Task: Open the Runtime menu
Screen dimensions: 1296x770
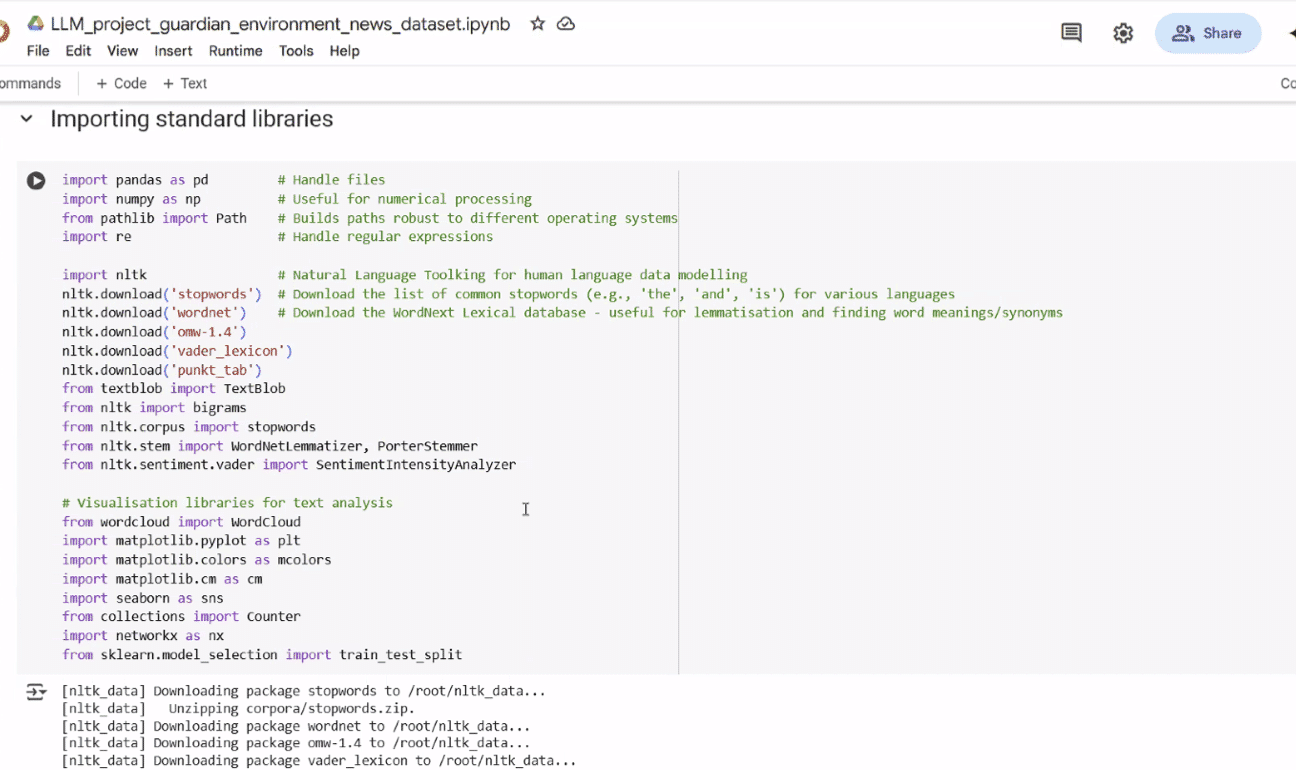Action: point(235,51)
